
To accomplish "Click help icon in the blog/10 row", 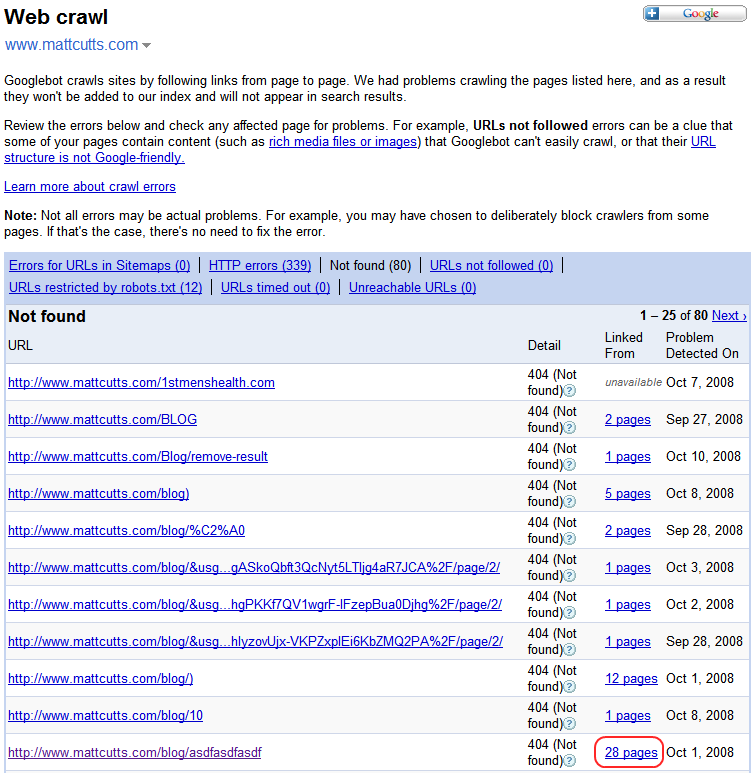I will tap(569, 724).
